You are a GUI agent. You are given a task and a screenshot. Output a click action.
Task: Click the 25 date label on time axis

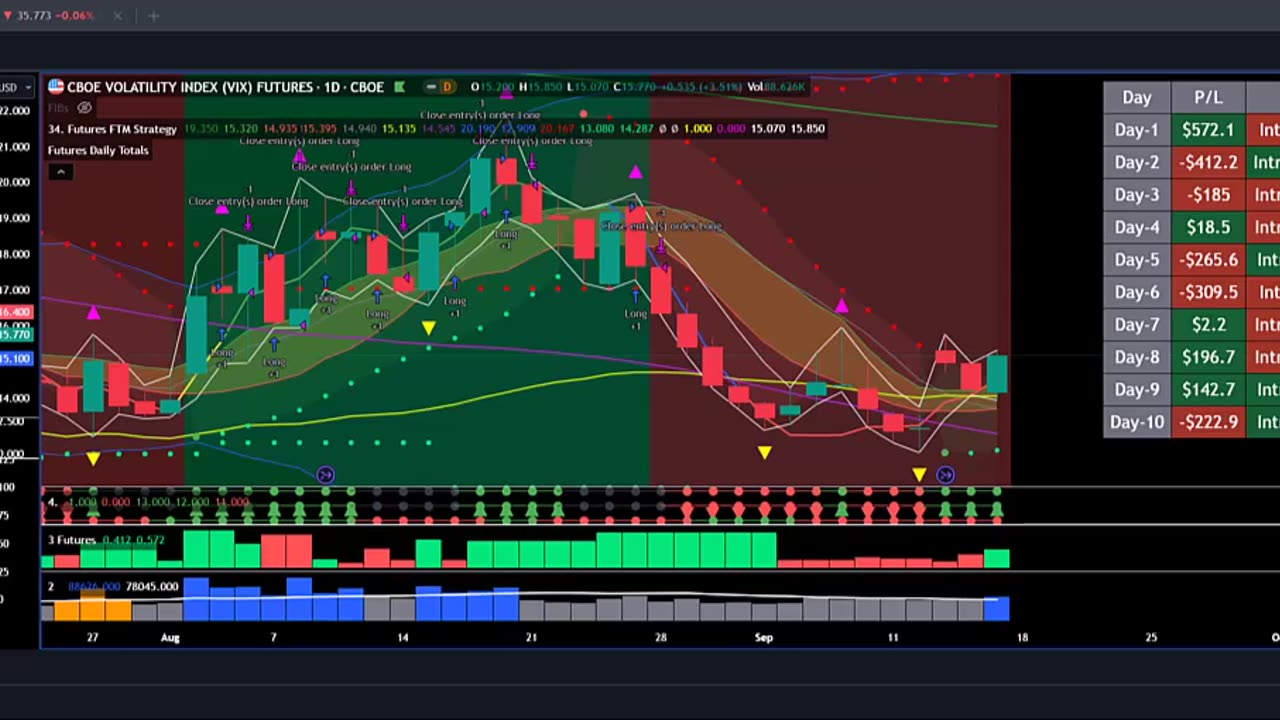click(1151, 637)
